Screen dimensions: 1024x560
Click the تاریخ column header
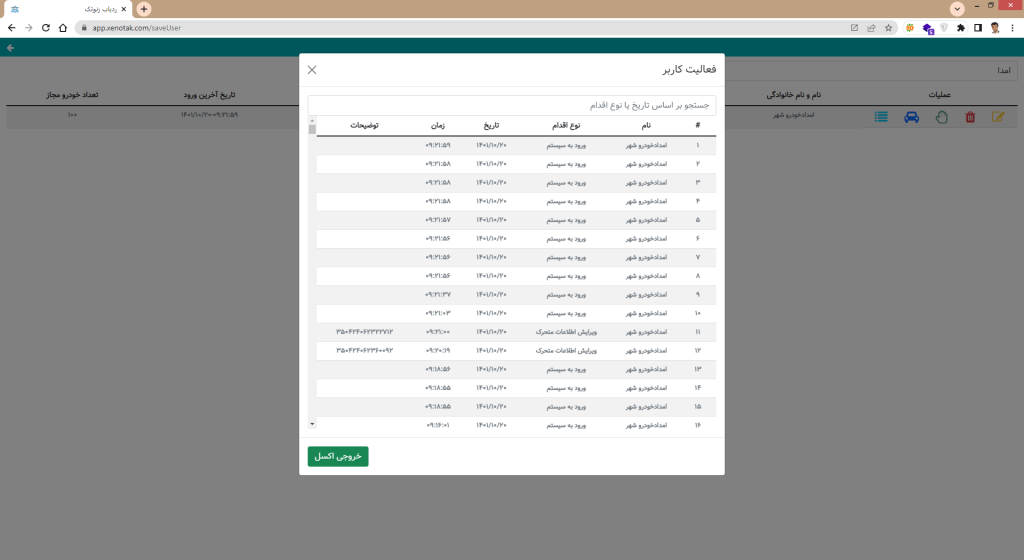[491, 125]
